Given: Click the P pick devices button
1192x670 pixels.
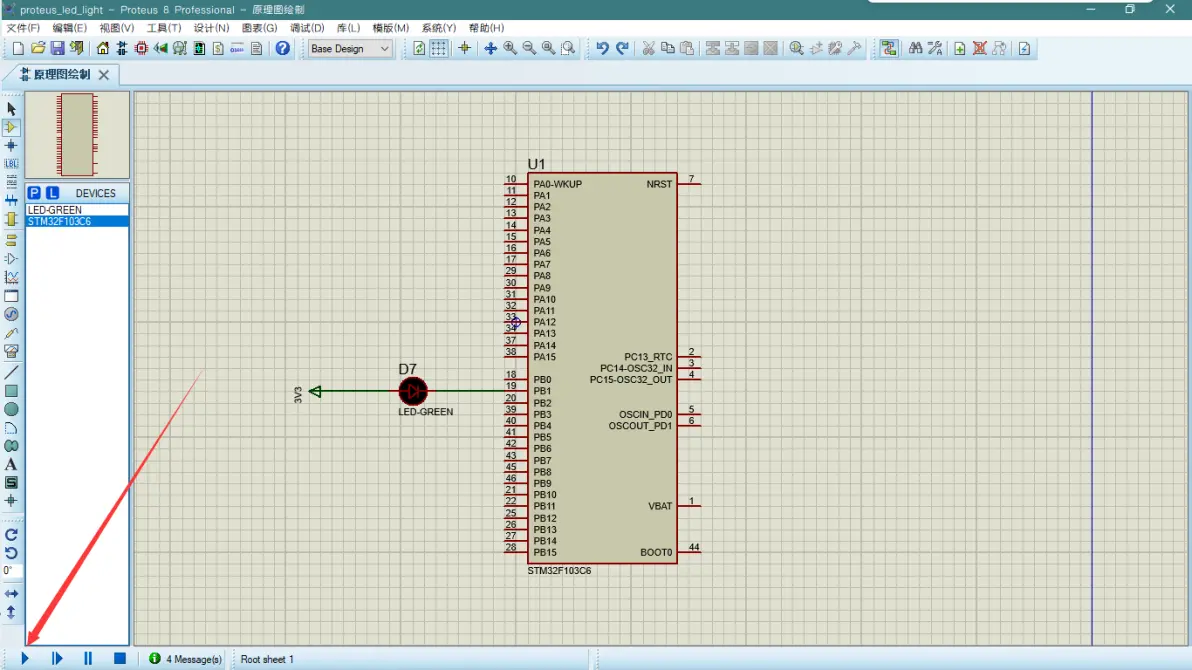Looking at the screenshot, I should coord(34,193).
